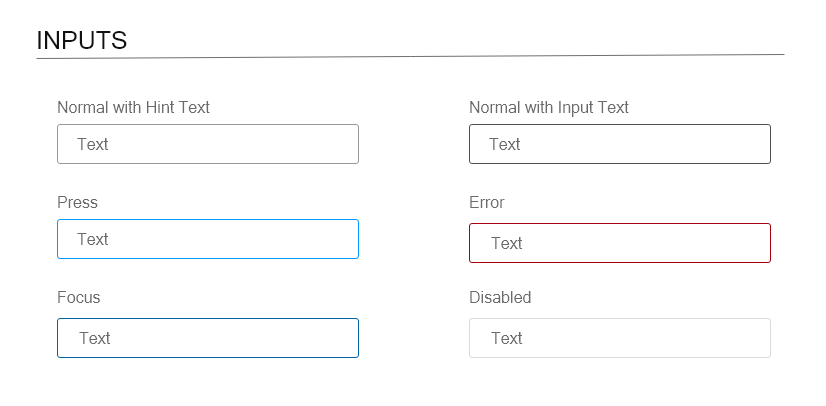The width and height of the screenshot is (826, 406).
Task: Click the greyed-out Disabled input field
Action: (620, 338)
